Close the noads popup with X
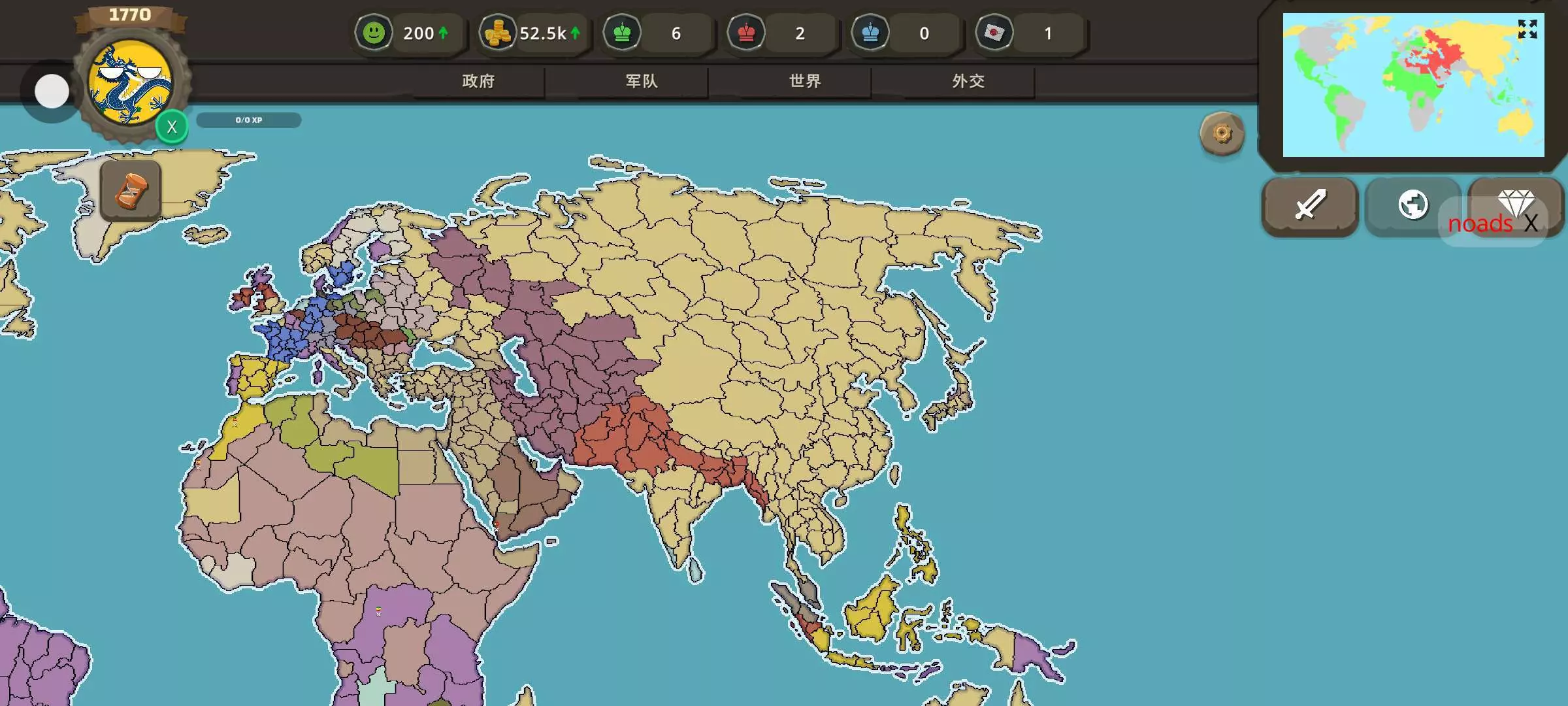Image resolution: width=1568 pixels, height=706 pixels. point(1531,224)
